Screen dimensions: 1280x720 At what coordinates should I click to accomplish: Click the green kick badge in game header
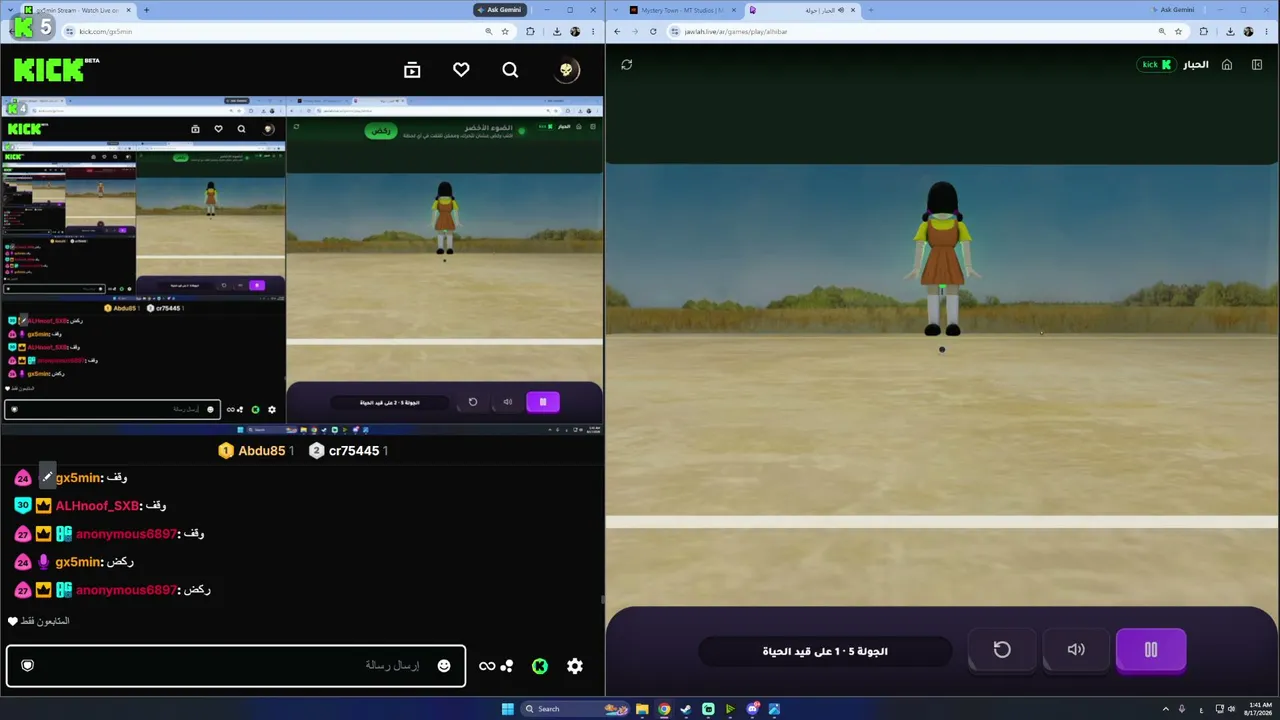coord(1155,65)
